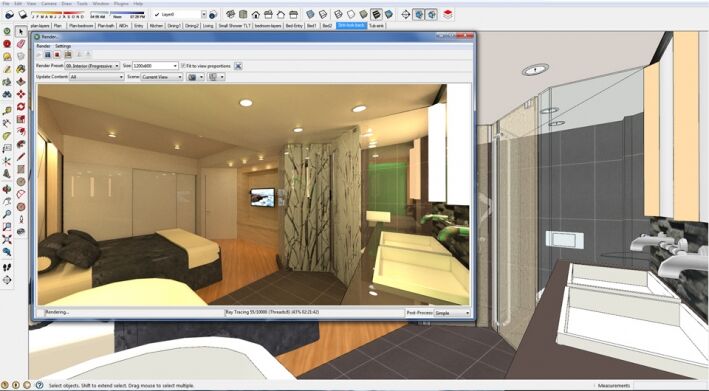Toggle Fit to view proportions checkbox

[183, 66]
